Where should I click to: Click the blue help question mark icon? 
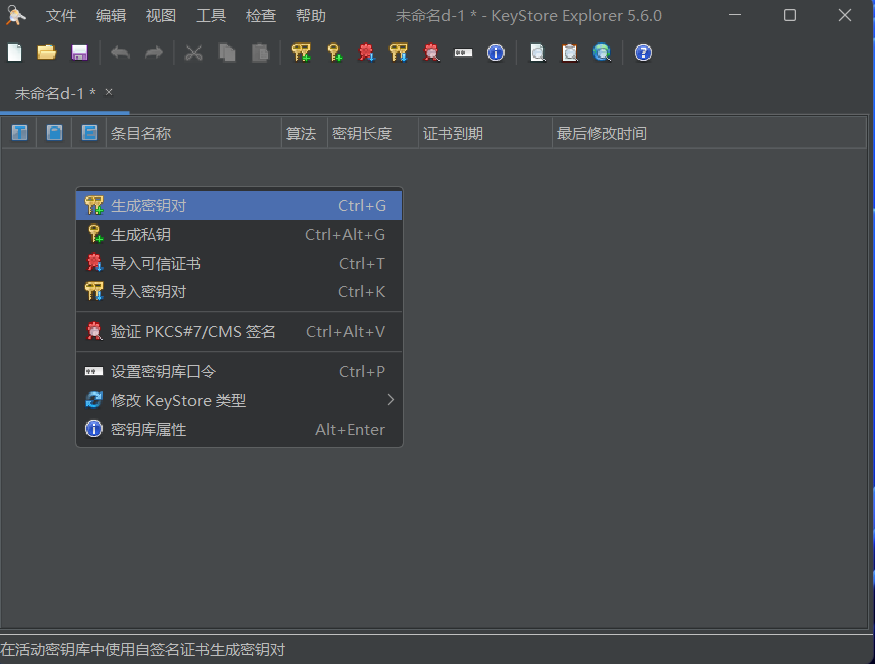(x=643, y=53)
